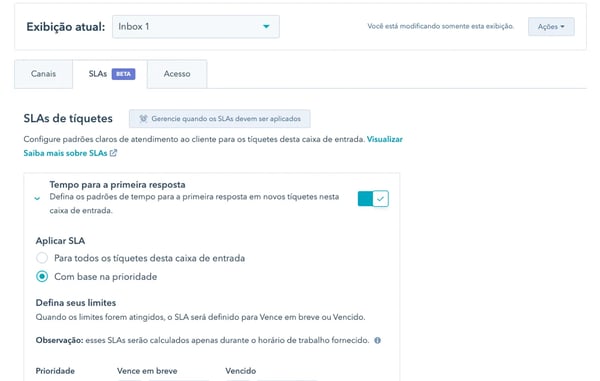Screen dimensions: 600x381
Task: Click the icon inside the Gerencie SLAs button
Action: (143, 119)
